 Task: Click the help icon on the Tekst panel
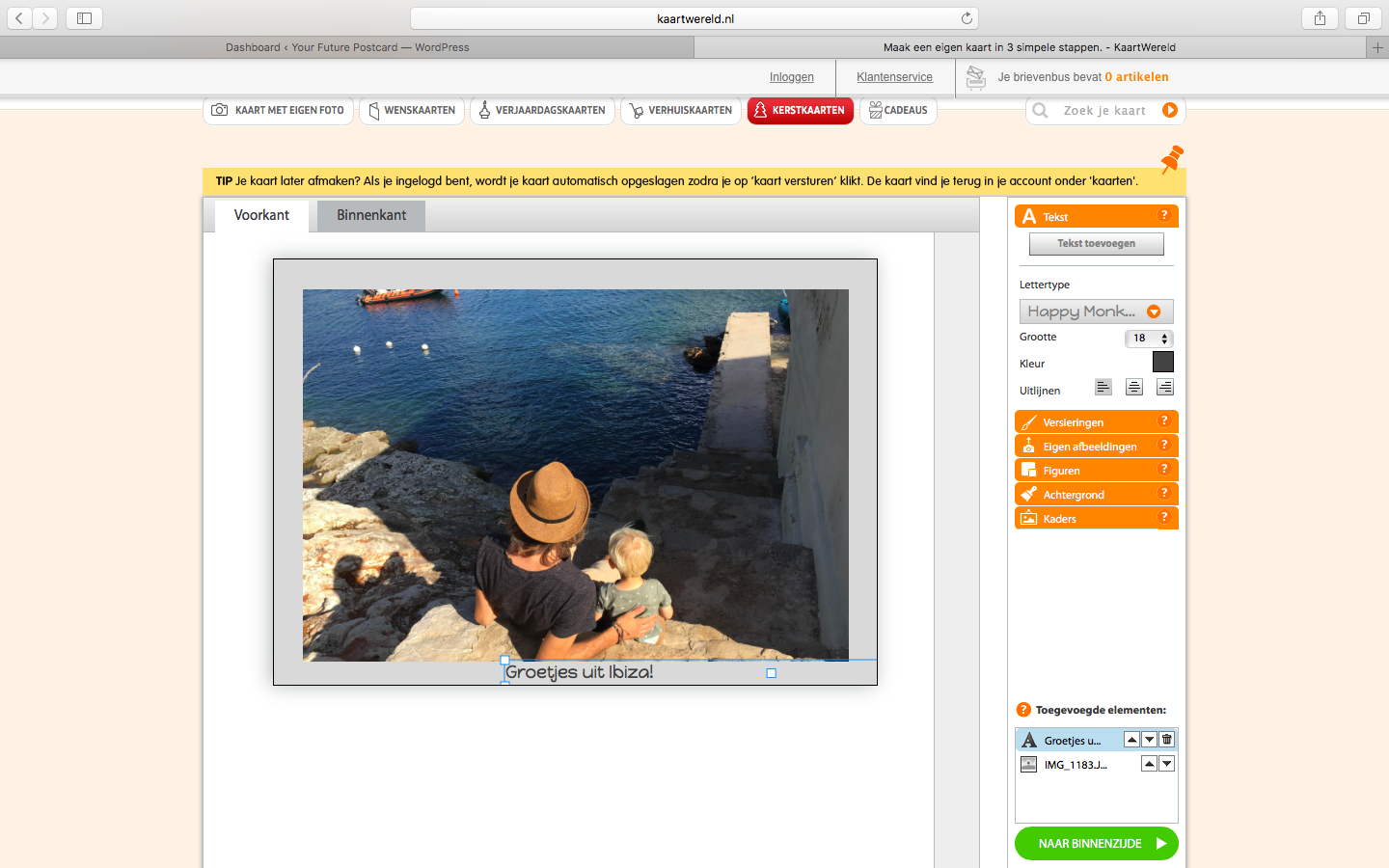tap(1164, 216)
